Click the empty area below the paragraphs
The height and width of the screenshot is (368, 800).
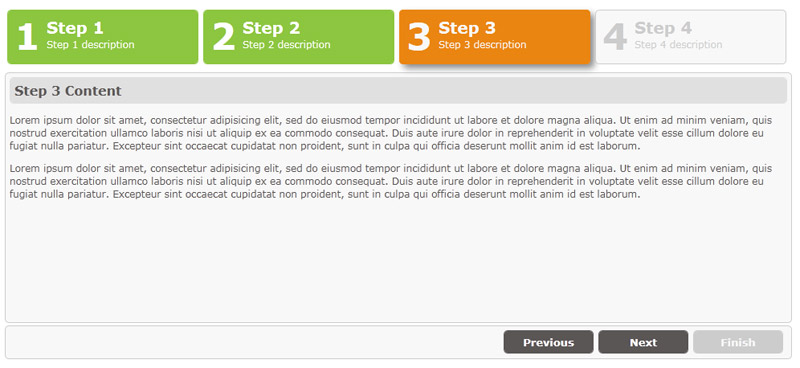(398, 260)
